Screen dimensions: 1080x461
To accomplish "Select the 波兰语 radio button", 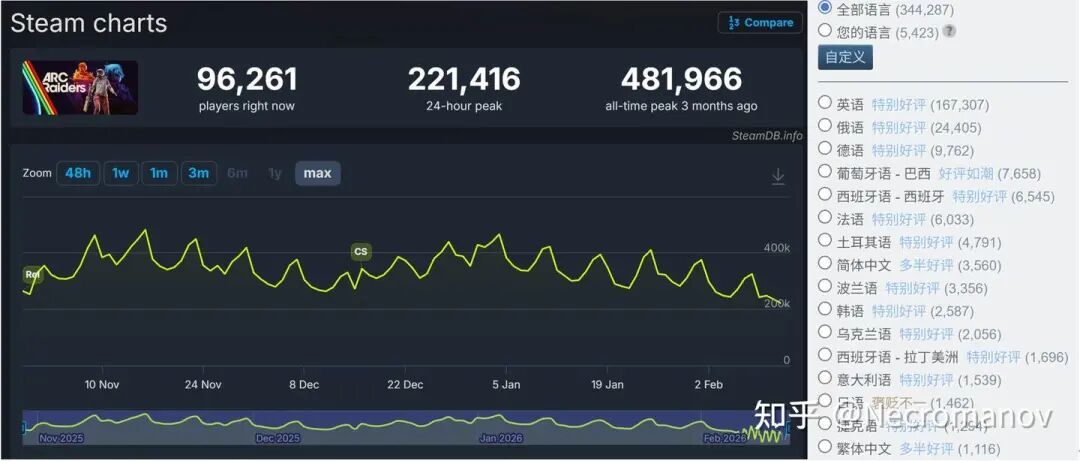I will (824, 285).
